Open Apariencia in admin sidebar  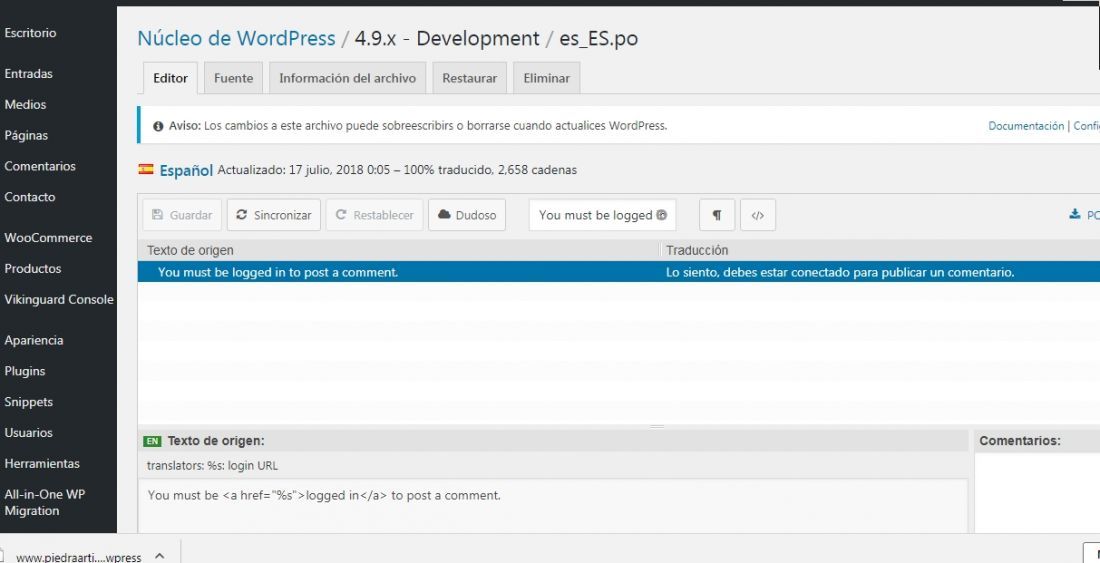[x=34, y=340]
